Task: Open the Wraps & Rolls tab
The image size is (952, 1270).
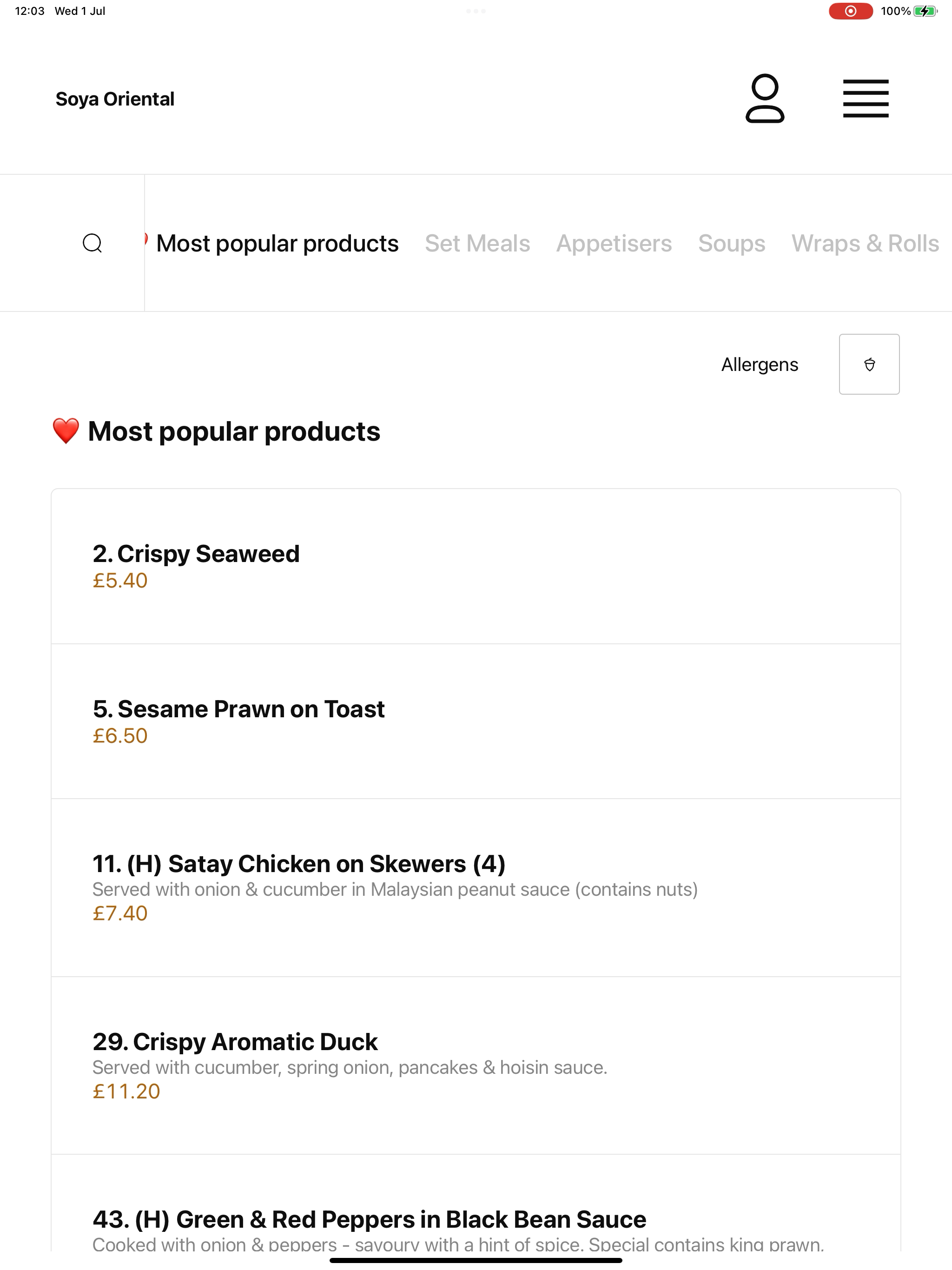Action: tap(865, 244)
